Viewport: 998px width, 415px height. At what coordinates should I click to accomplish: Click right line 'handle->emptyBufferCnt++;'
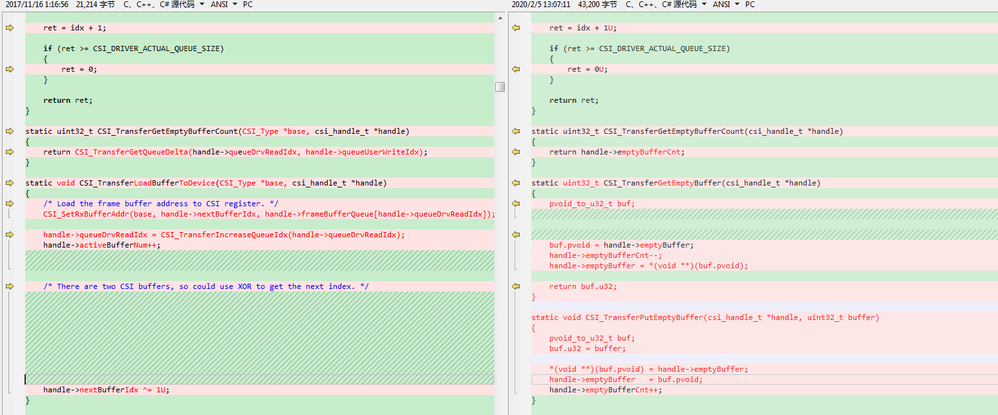[x=606, y=390]
